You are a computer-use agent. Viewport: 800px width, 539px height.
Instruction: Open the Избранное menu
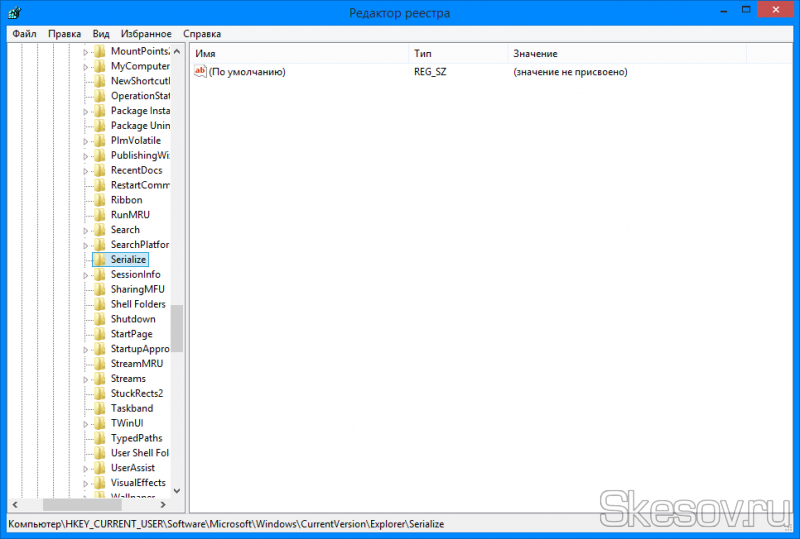(146, 33)
